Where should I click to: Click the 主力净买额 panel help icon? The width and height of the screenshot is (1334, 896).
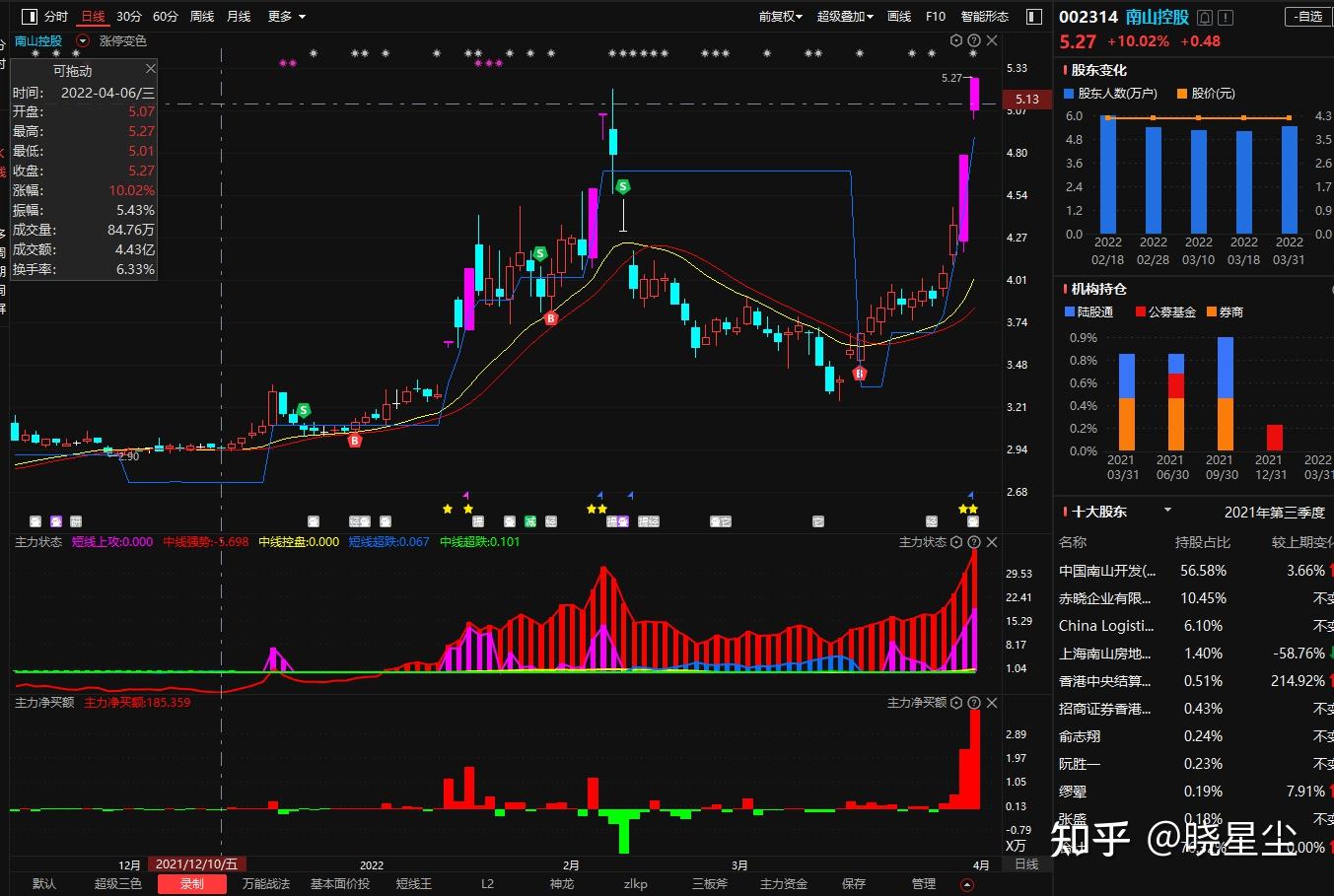click(974, 703)
